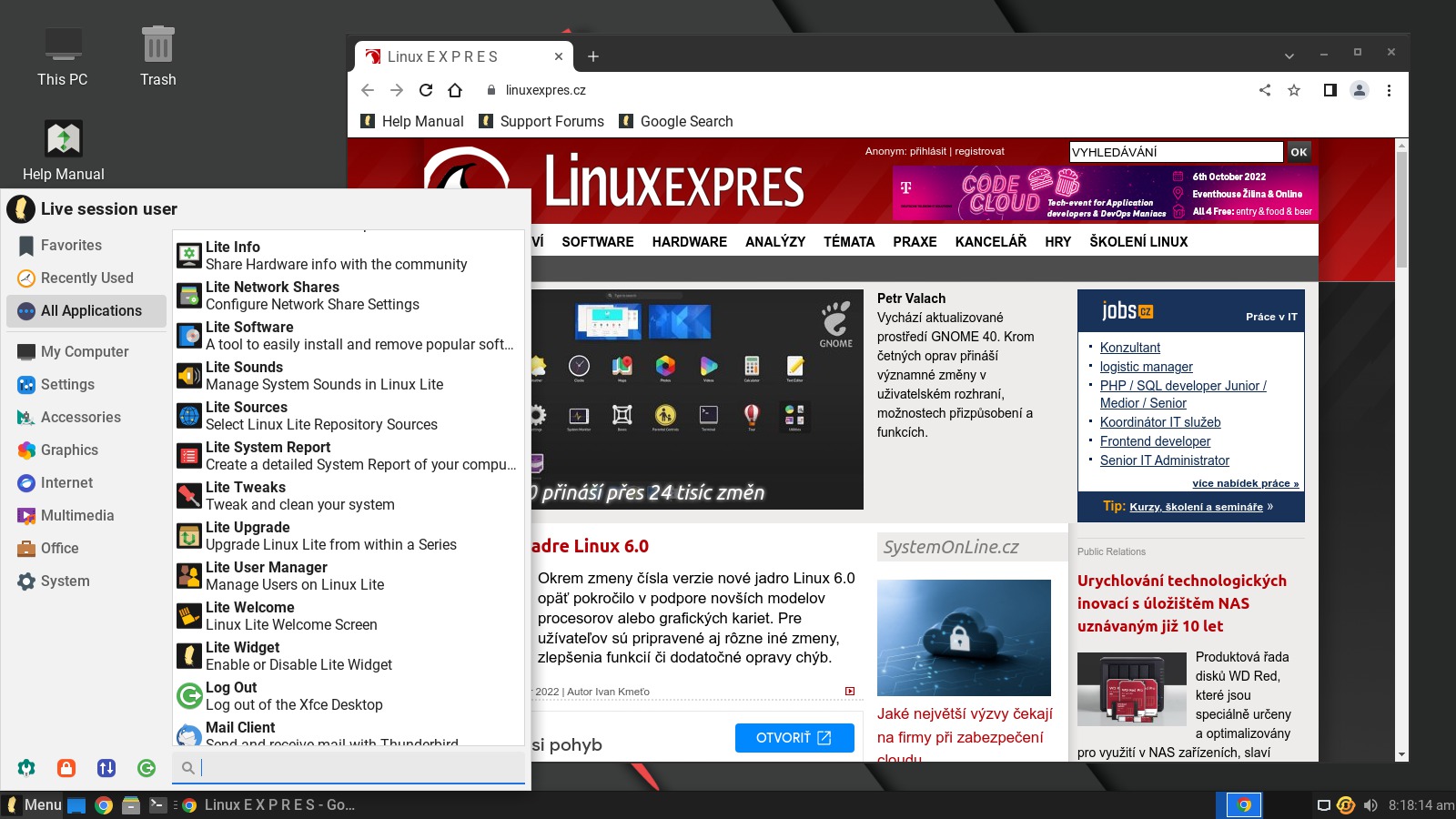Open Lite Info from the menu
Image resolution: width=1456 pixels, height=819 pixels.
click(x=349, y=256)
